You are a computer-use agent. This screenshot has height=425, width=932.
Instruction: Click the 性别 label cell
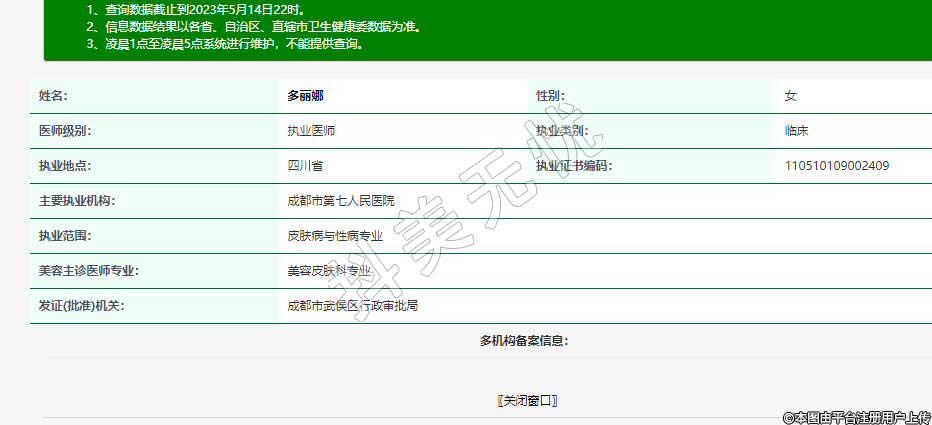(547, 96)
